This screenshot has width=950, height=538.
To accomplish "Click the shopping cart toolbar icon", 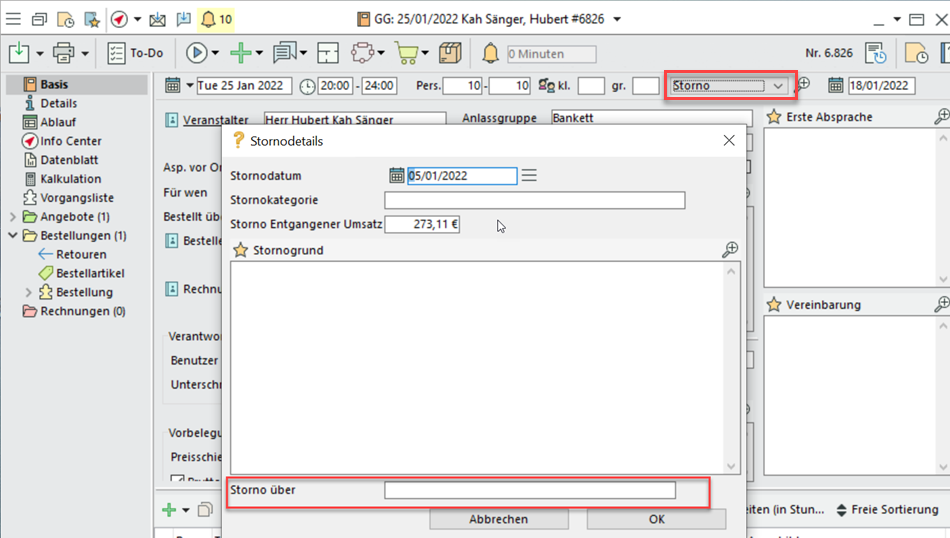I will pos(406,53).
